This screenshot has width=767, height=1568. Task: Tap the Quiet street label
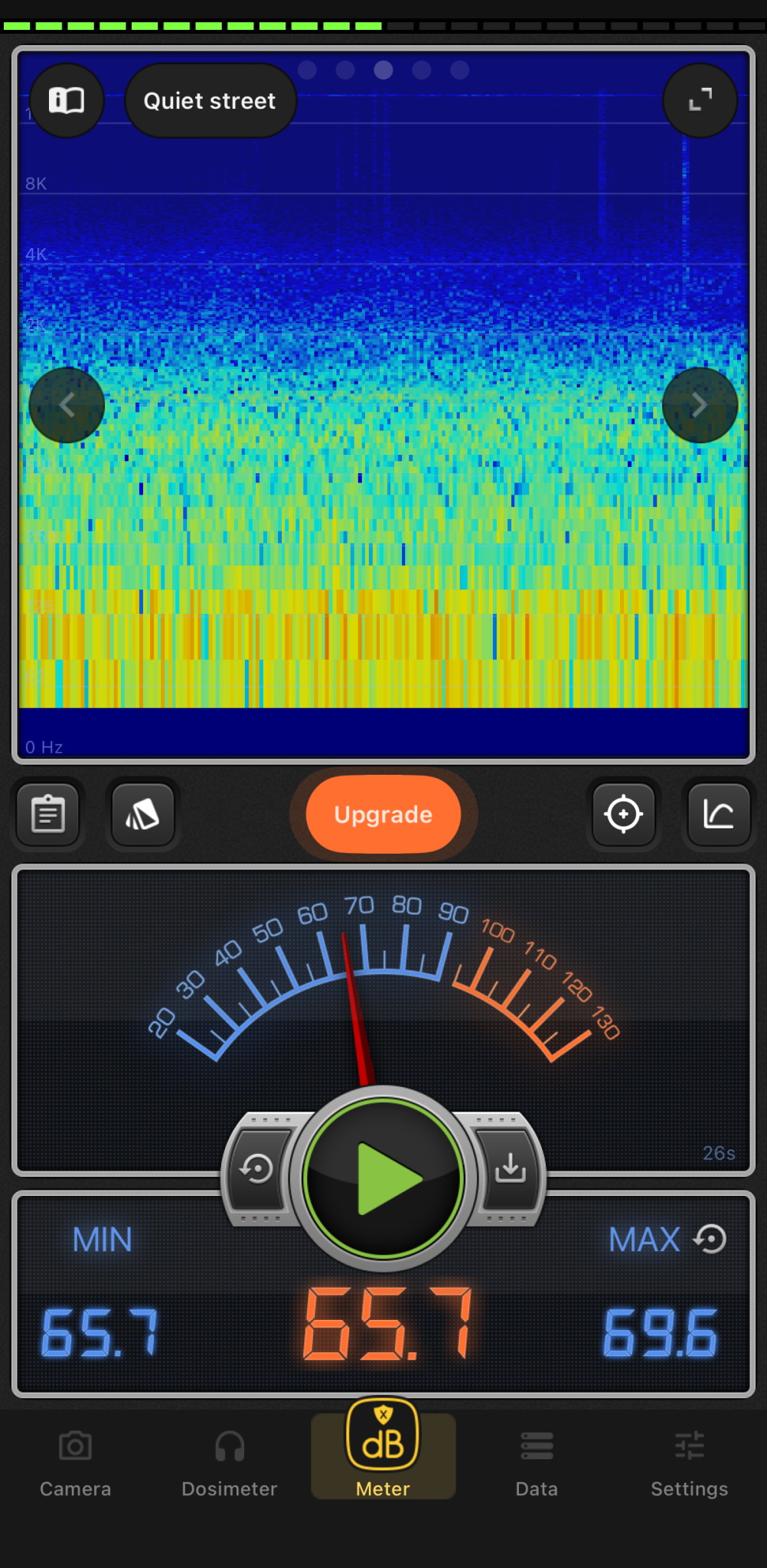click(x=210, y=100)
